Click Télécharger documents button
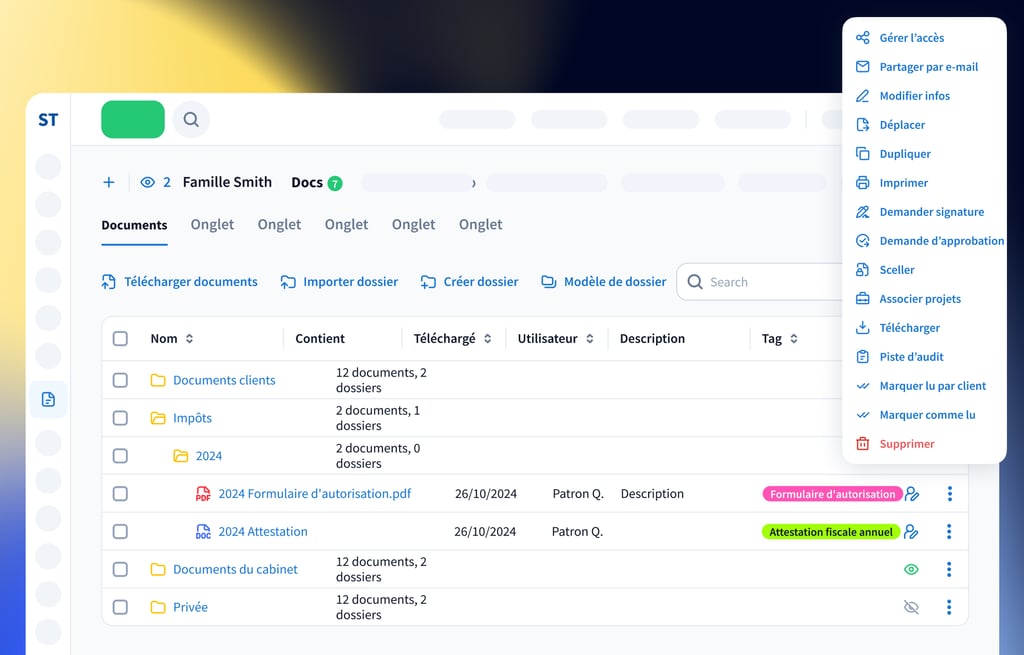Image resolution: width=1024 pixels, height=655 pixels. coord(180,282)
